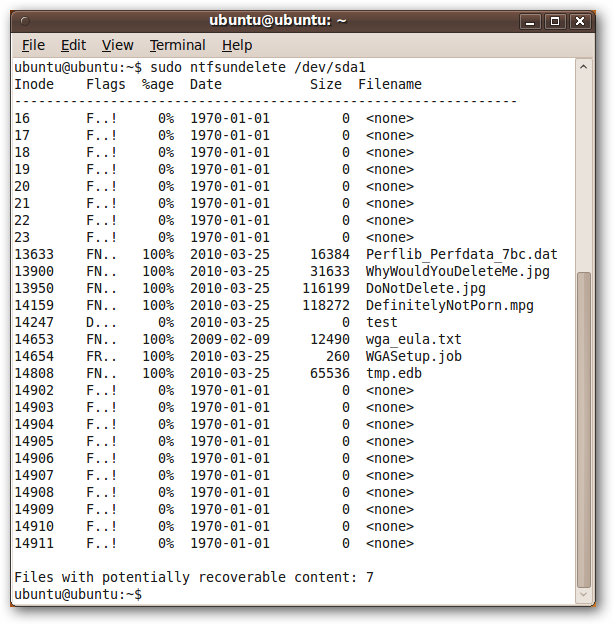Image resolution: width=614 pixels, height=625 pixels.
Task: Click filename WhyWouldYouDeleteMe.jpg
Action: click(457, 271)
